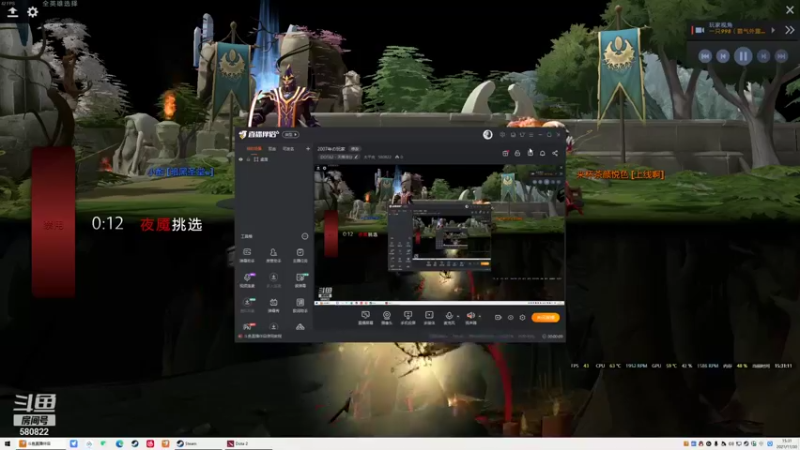Click the gear icon at the preview's top-left corner
This screenshot has height=450, width=800.
[x=324, y=168]
